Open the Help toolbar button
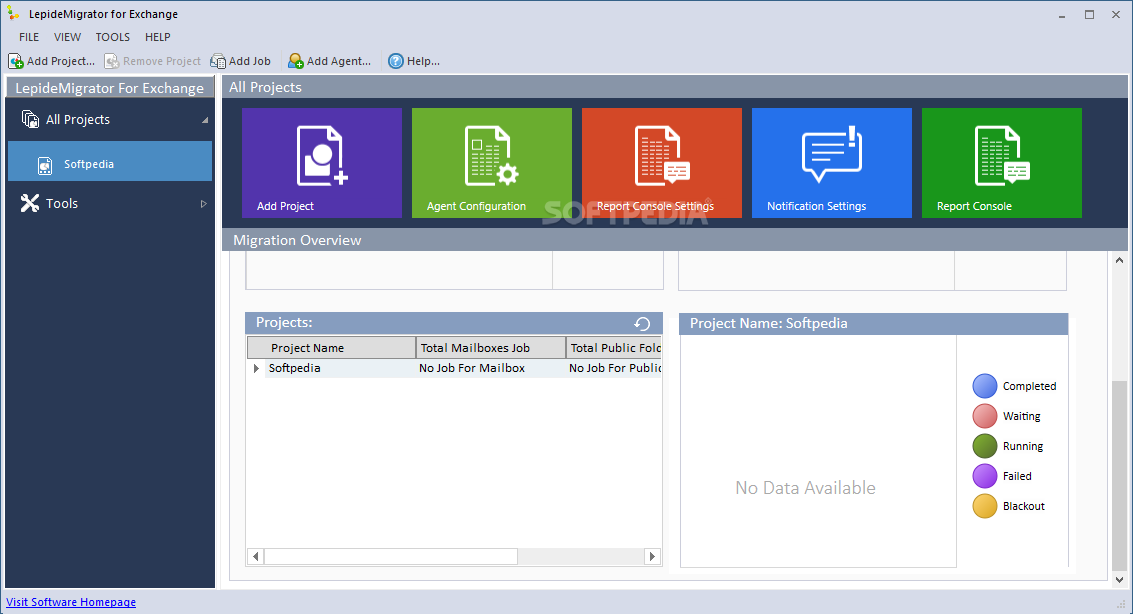The width and height of the screenshot is (1133, 614). pyautogui.click(x=414, y=61)
